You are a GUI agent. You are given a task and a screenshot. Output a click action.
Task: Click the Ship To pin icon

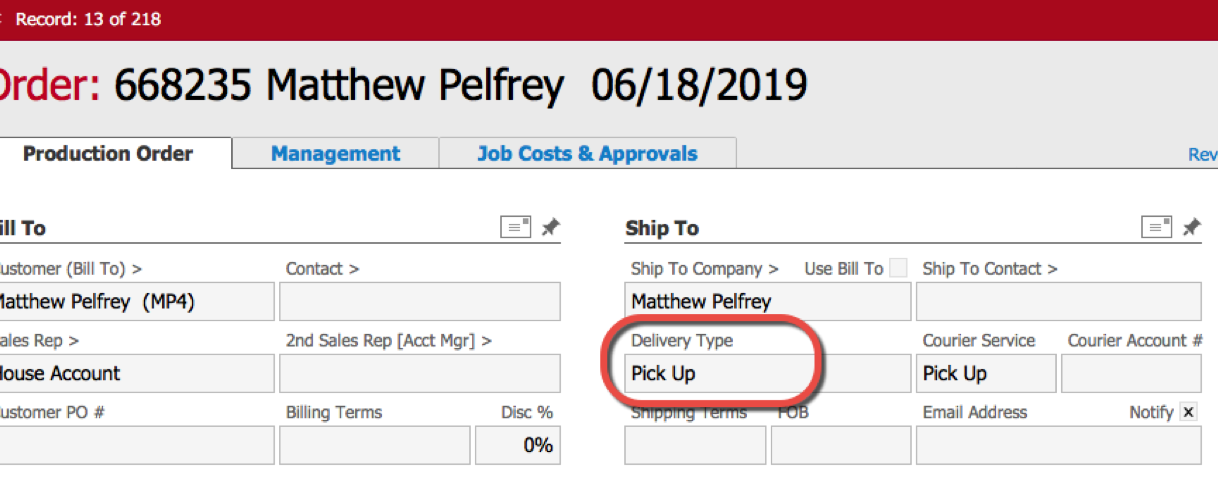1191,227
